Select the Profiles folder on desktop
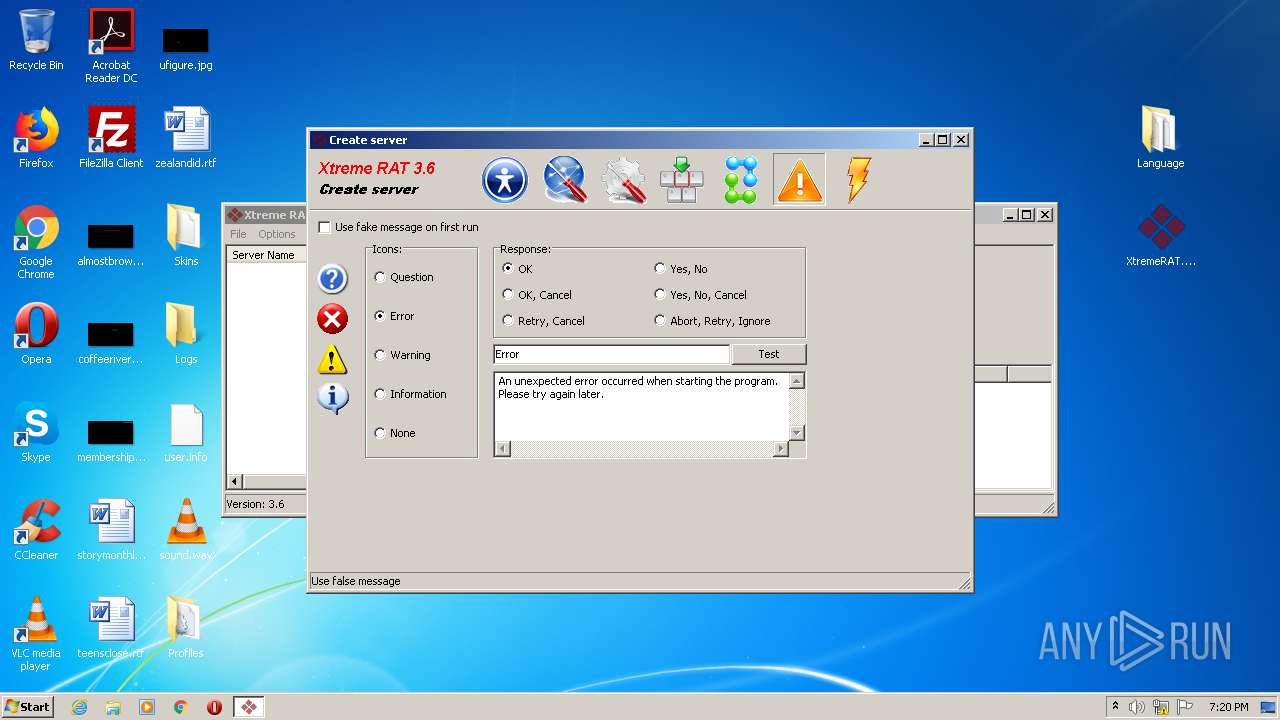 (186, 628)
